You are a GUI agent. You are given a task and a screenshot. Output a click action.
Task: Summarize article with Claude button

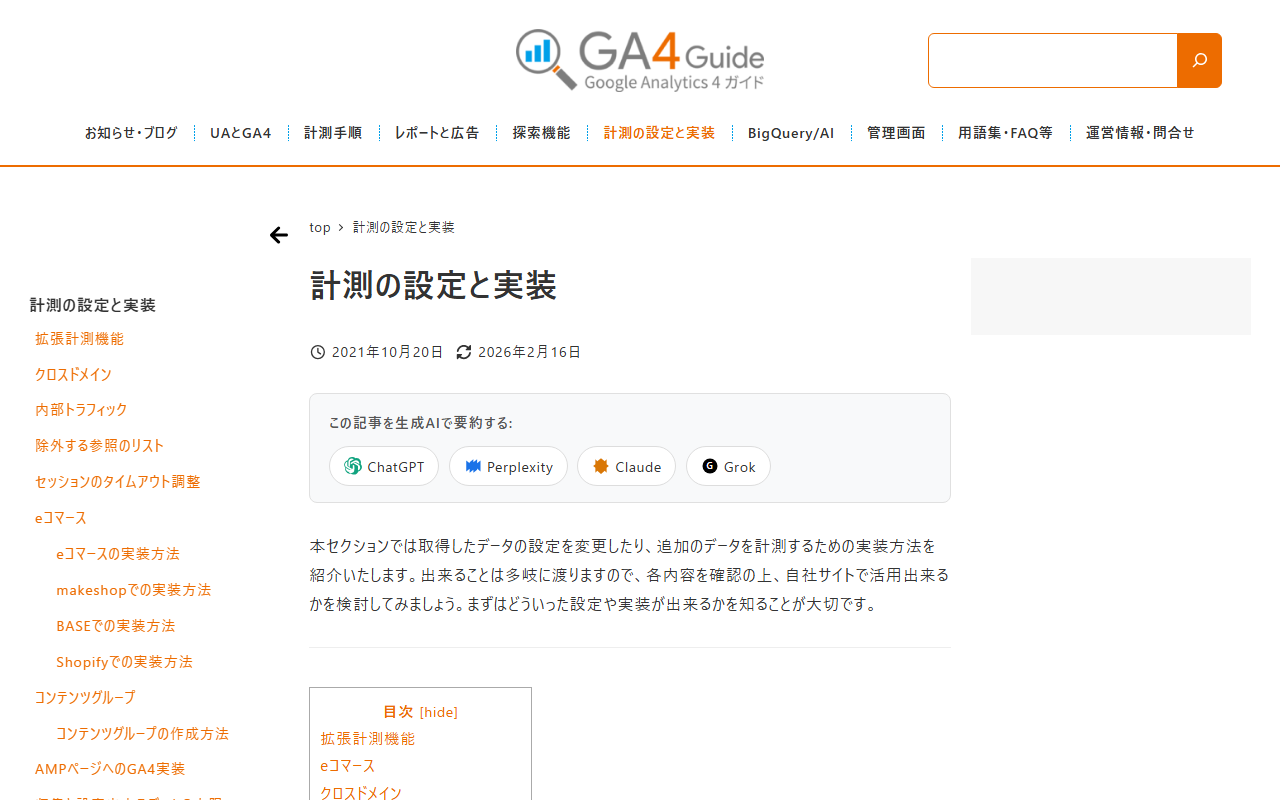coord(626,466)
